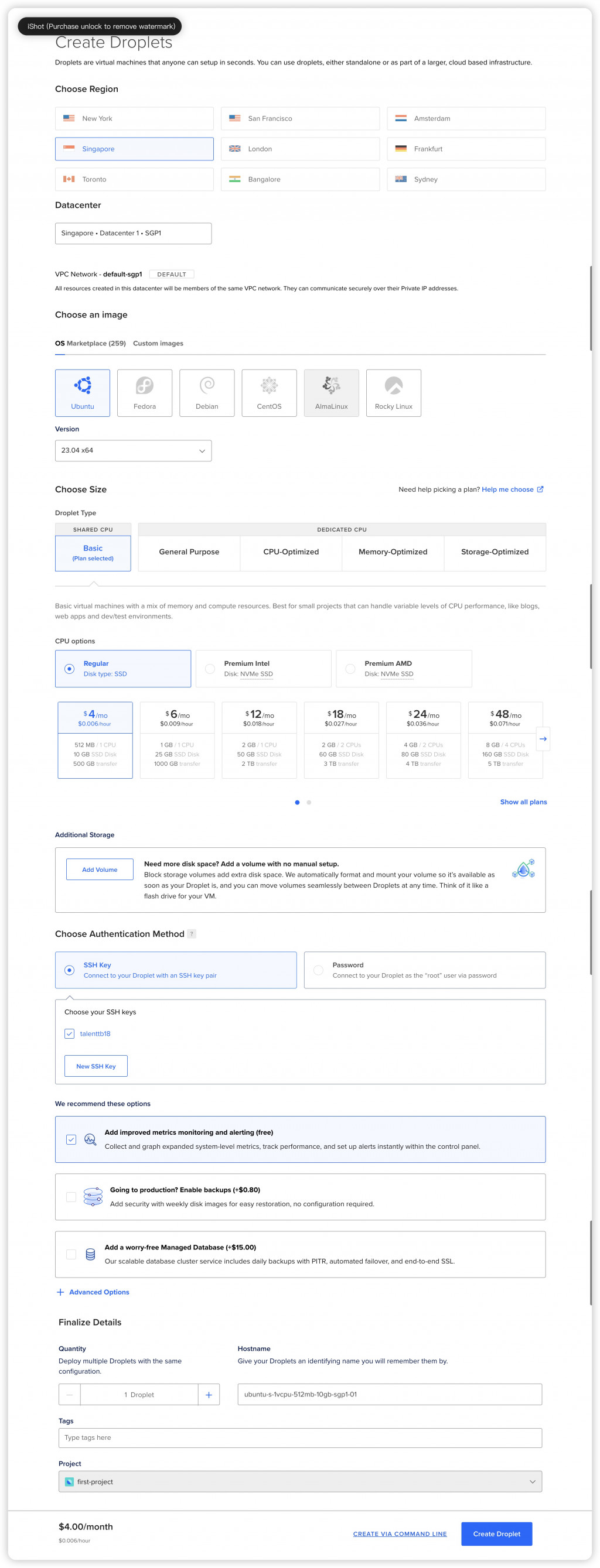Click the next plans arrow
The height and width of the screenshot is (1568, 600).
click(x=543, y=738)
